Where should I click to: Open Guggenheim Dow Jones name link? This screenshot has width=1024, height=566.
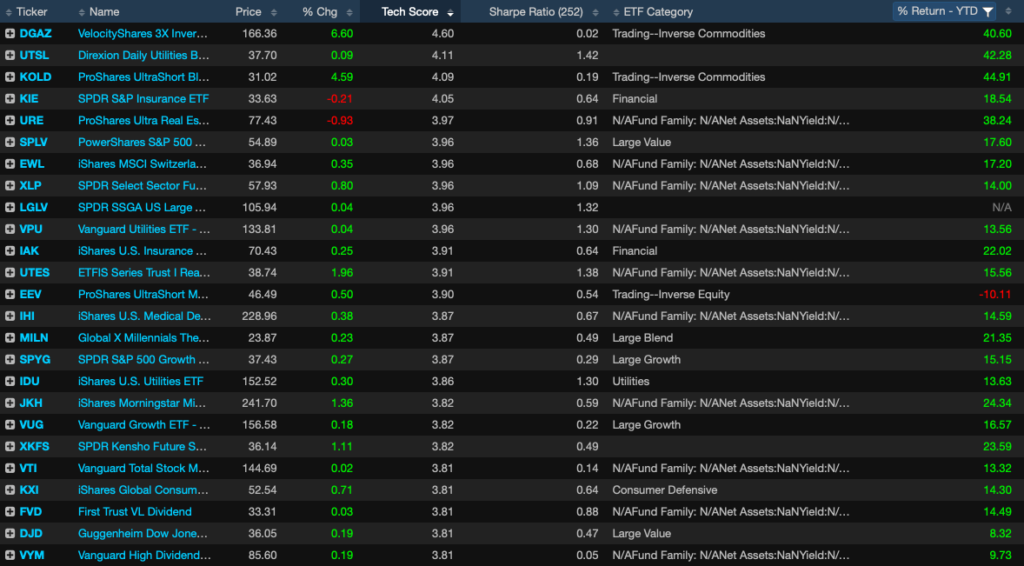click(142, 534)
